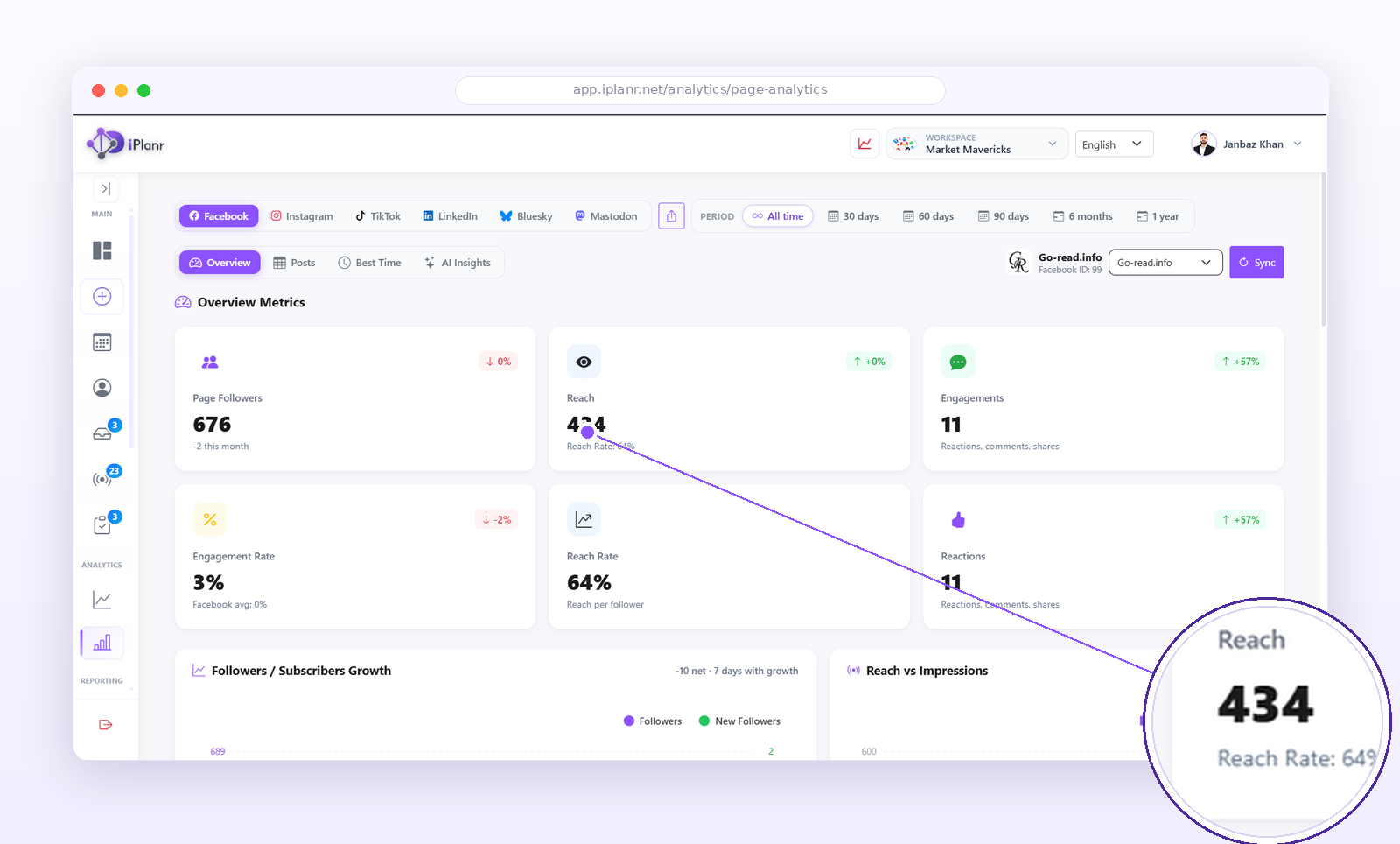The width and height of the screenshot is (1400, 844).
Task: Select the Facebook platform tab
Action: 219,216
